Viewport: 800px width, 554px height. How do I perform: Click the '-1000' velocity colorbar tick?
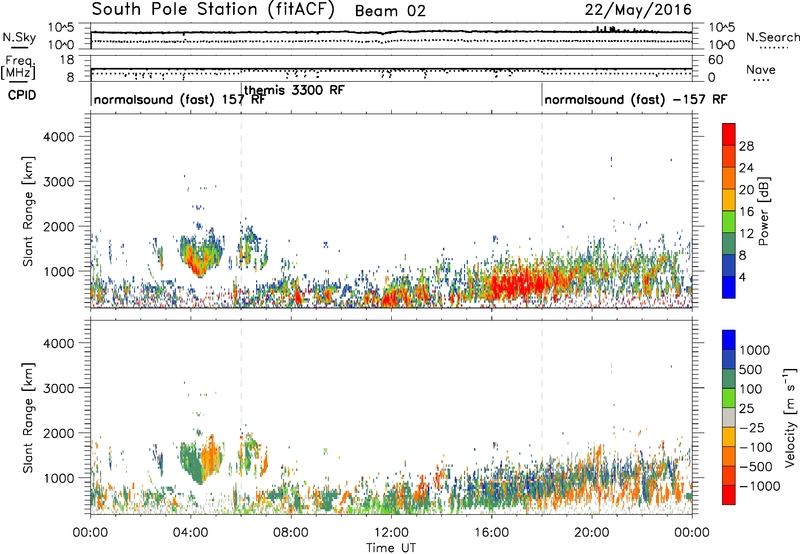(760, 486)
